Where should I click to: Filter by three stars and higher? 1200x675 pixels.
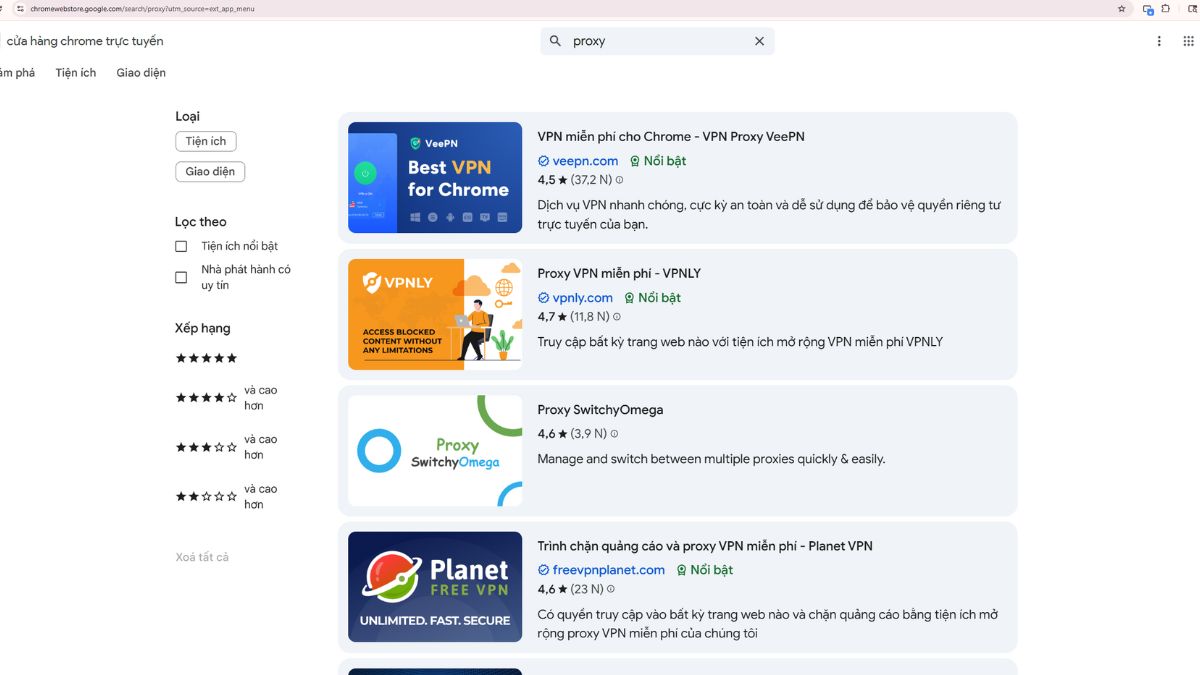click(227, 447)
